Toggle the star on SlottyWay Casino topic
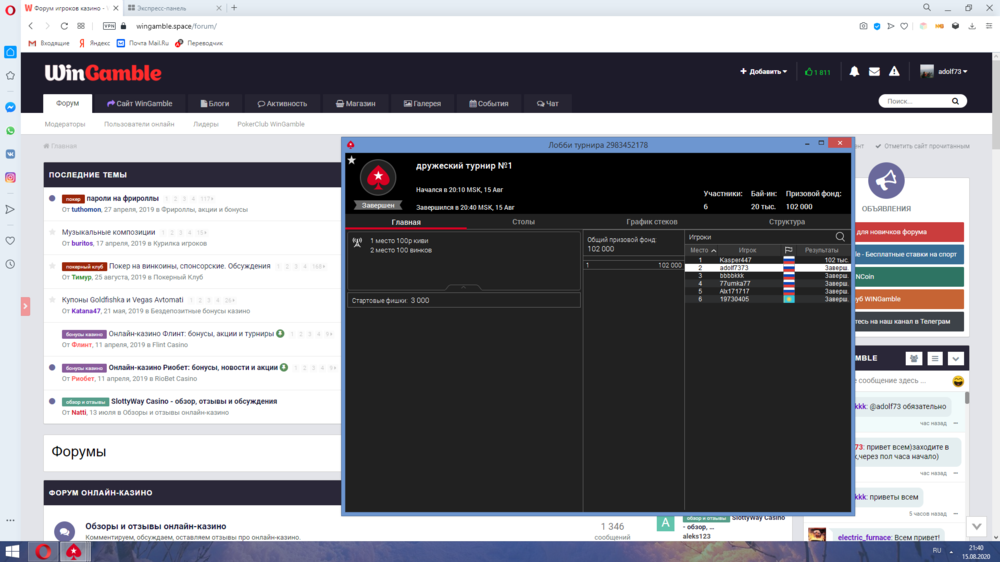The width and height of the screenshot is (1000, 562). click(52, 402)
